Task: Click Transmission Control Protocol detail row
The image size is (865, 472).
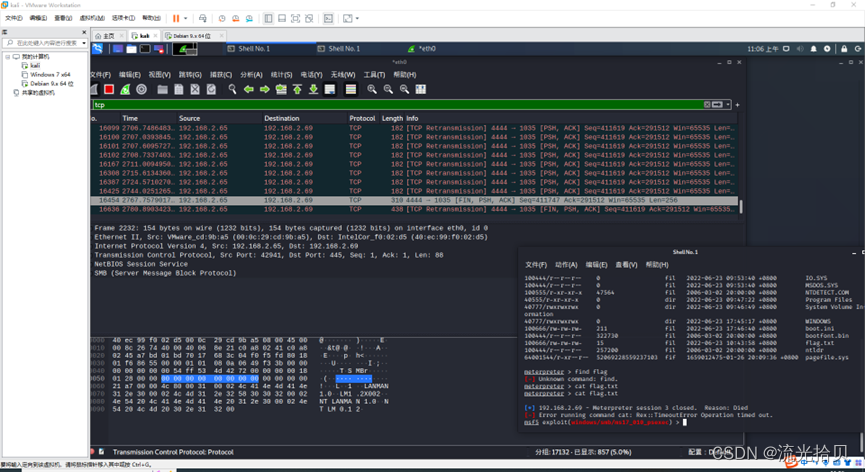Action: tap(269, 255)
